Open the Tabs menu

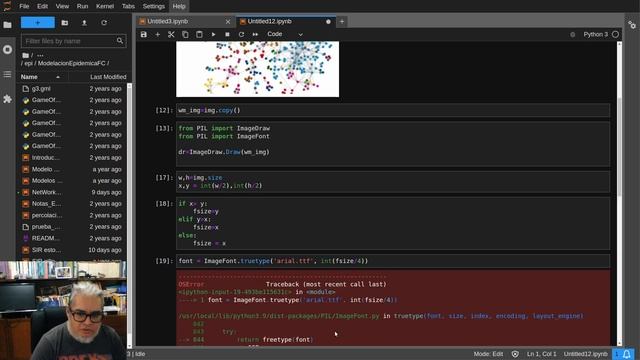coord(128,6)
